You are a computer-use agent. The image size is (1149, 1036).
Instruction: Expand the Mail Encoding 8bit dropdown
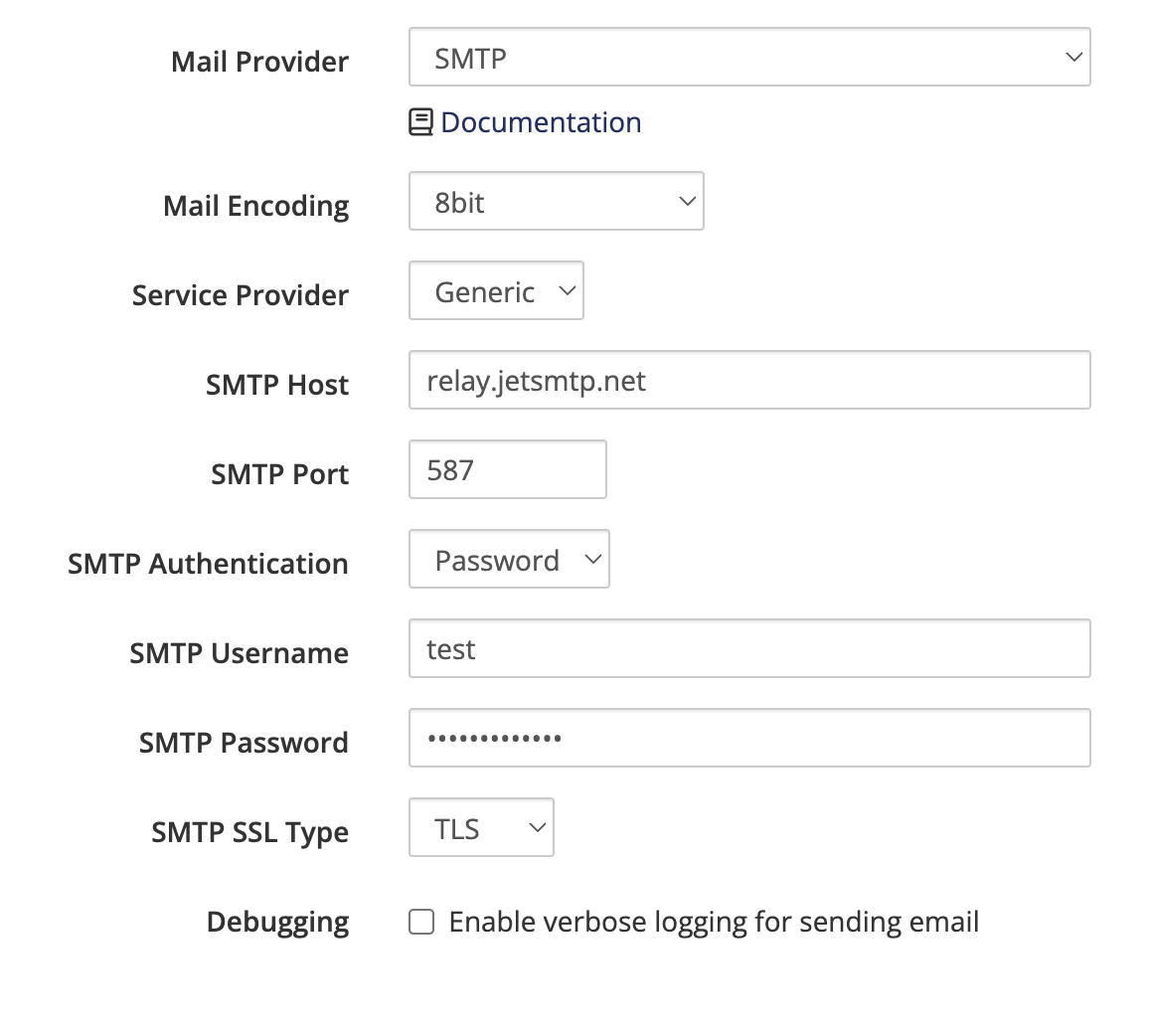coord(556,202)
